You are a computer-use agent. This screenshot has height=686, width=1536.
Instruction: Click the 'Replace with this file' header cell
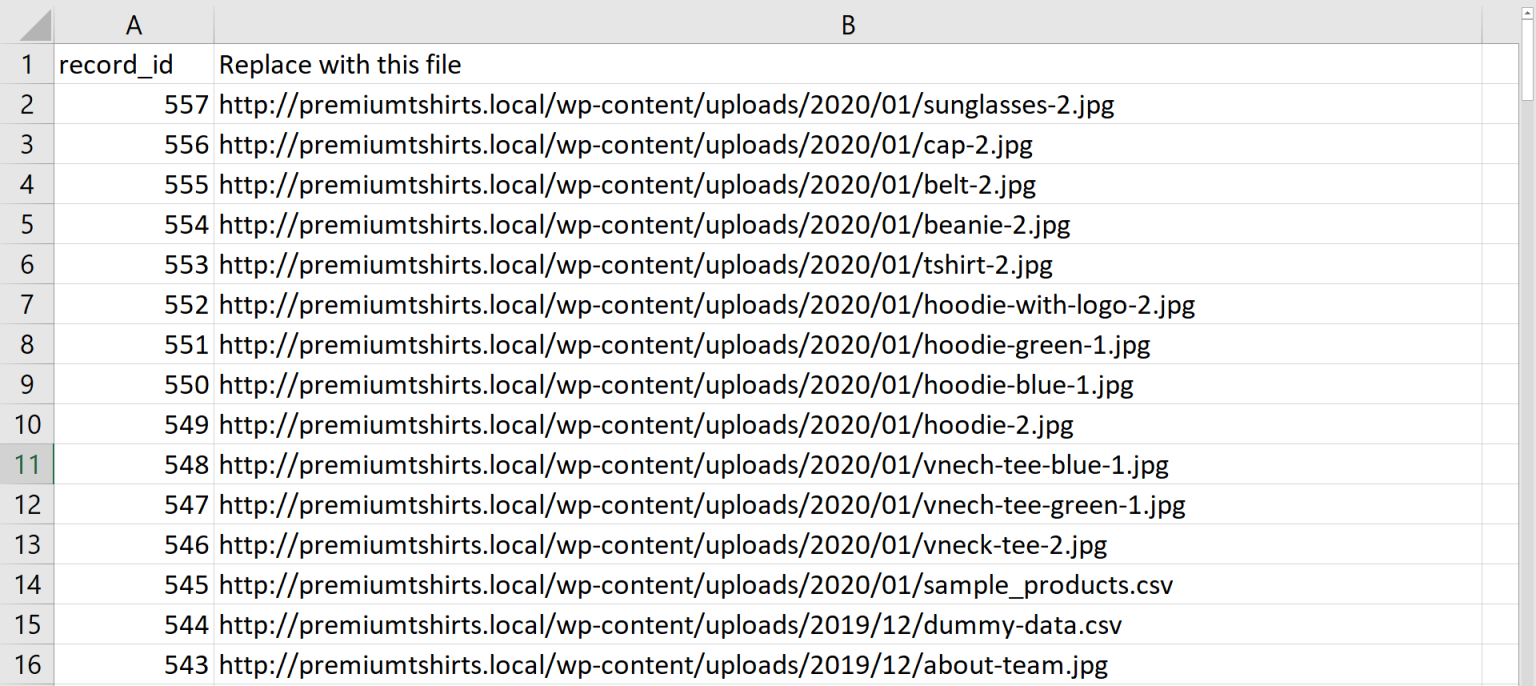(500, 64)
